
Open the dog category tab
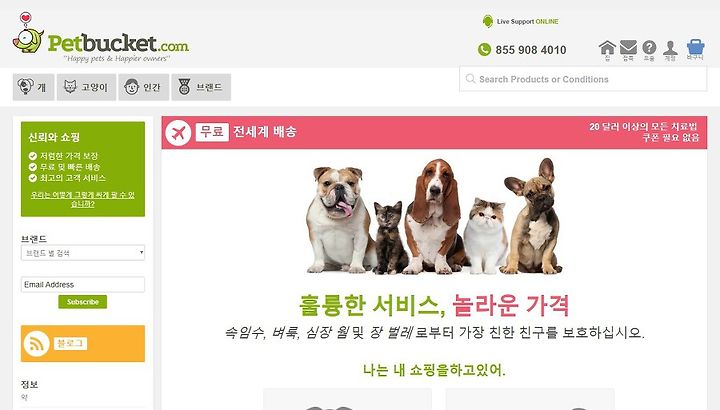[34, 87]
